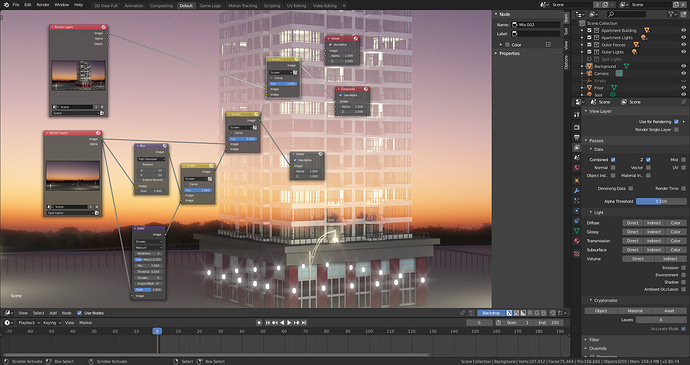
Task: Toggle Use for Rendering checkbox
Action: coord(676,122)
